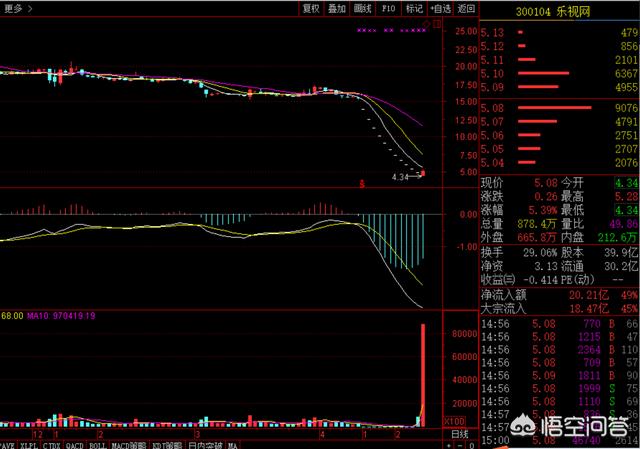
Task: Click the 标记 mark button
Action: pos(414,8)
